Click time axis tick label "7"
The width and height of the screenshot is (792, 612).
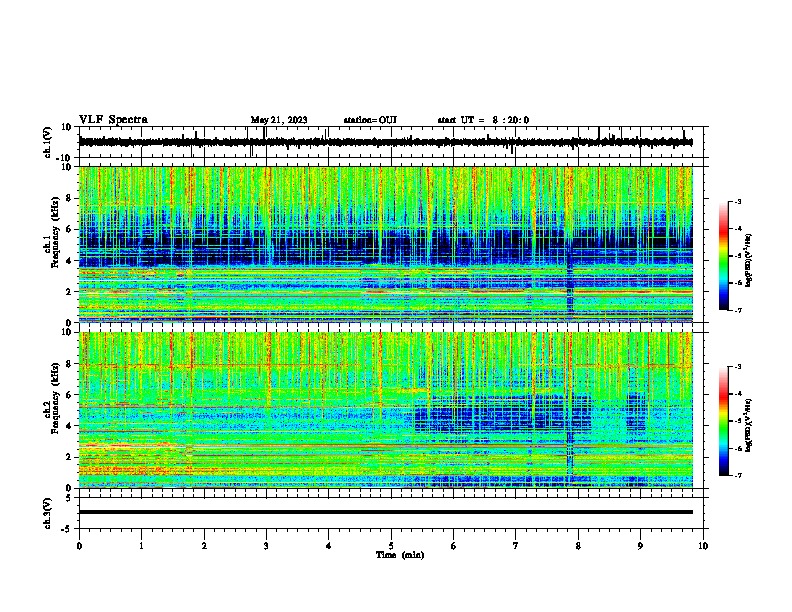pos(516,546)
